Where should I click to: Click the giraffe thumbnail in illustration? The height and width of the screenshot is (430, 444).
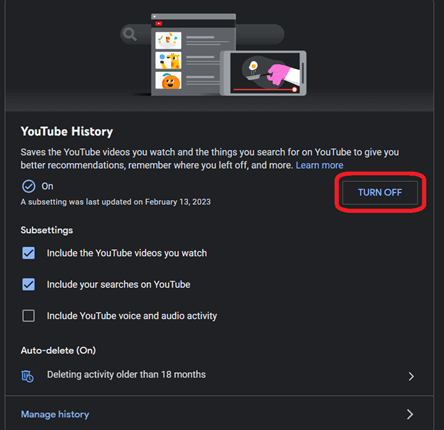(x=168, y=60)
